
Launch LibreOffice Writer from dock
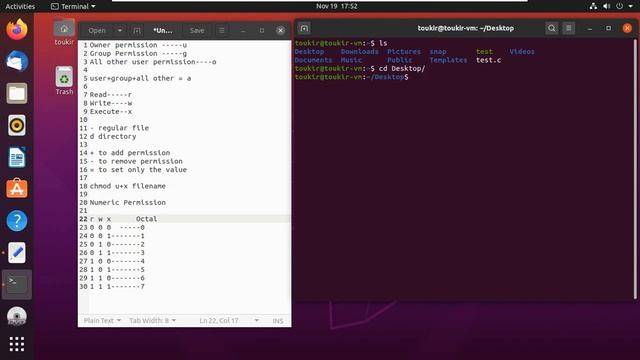[17, 157]
